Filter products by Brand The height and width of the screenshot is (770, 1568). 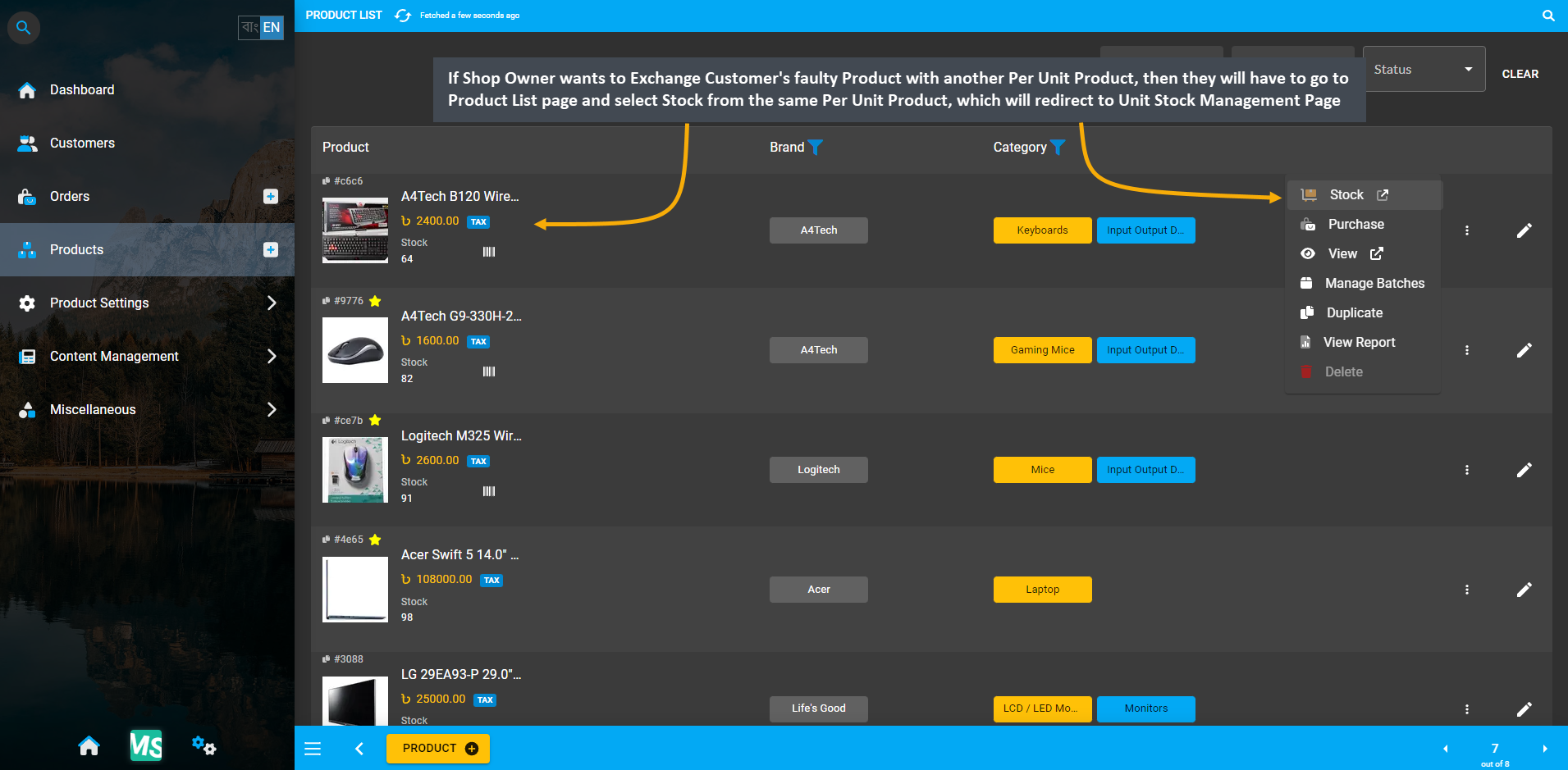[816, 148]
